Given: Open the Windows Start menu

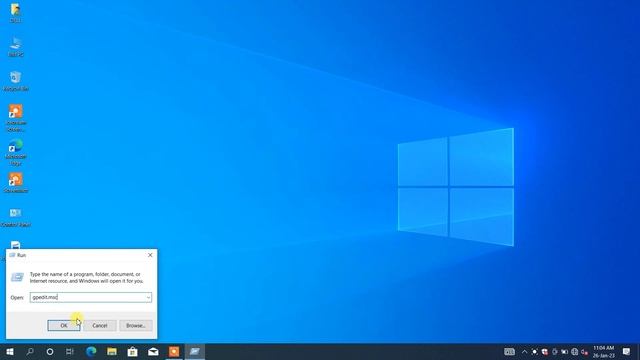Looking at the screenshot, I should pyautogui.click(x=10, y=351).
